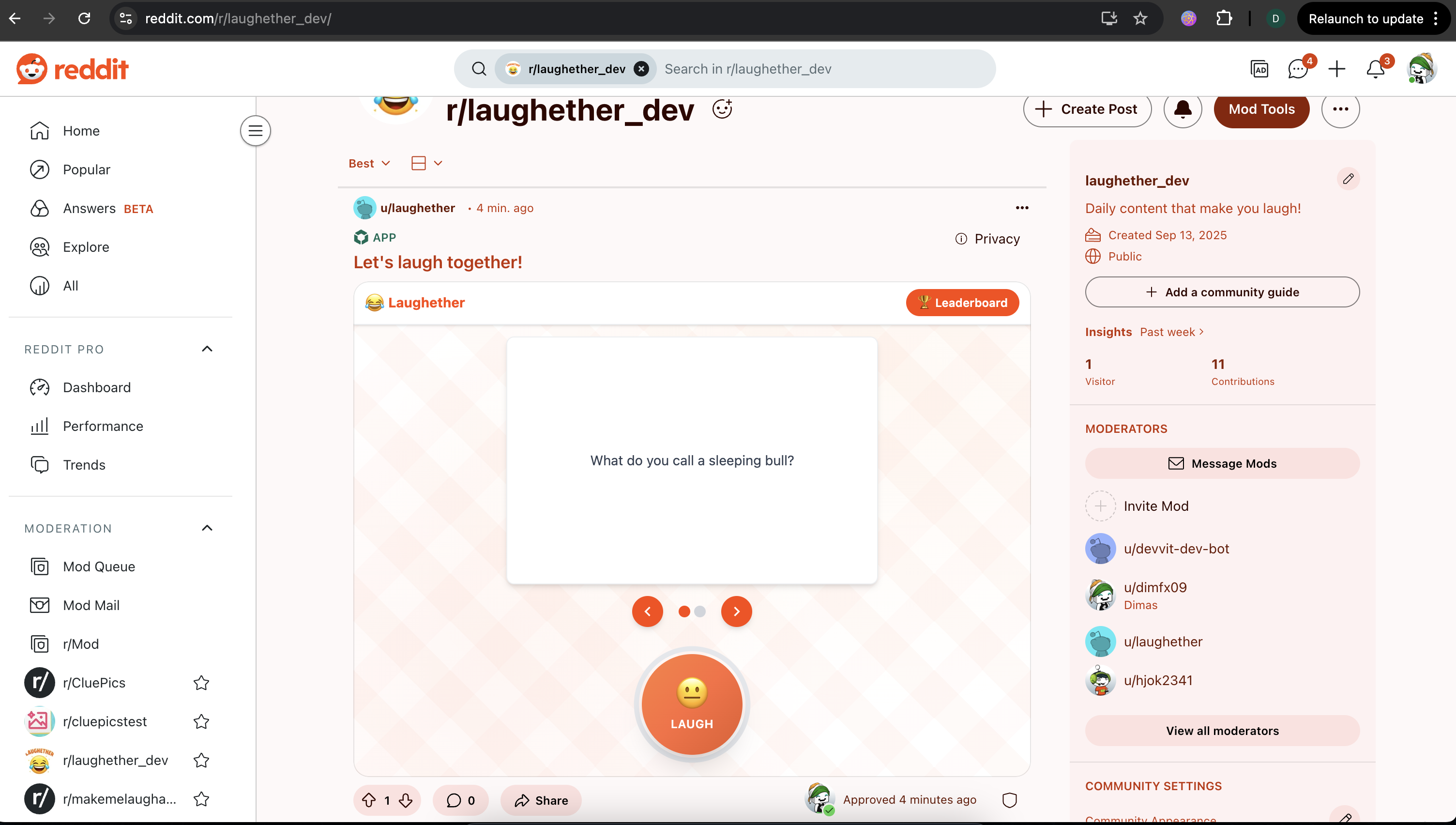The image size is (1456, 825).
Task: Click the advertise AD icon
Action: 1259,69
